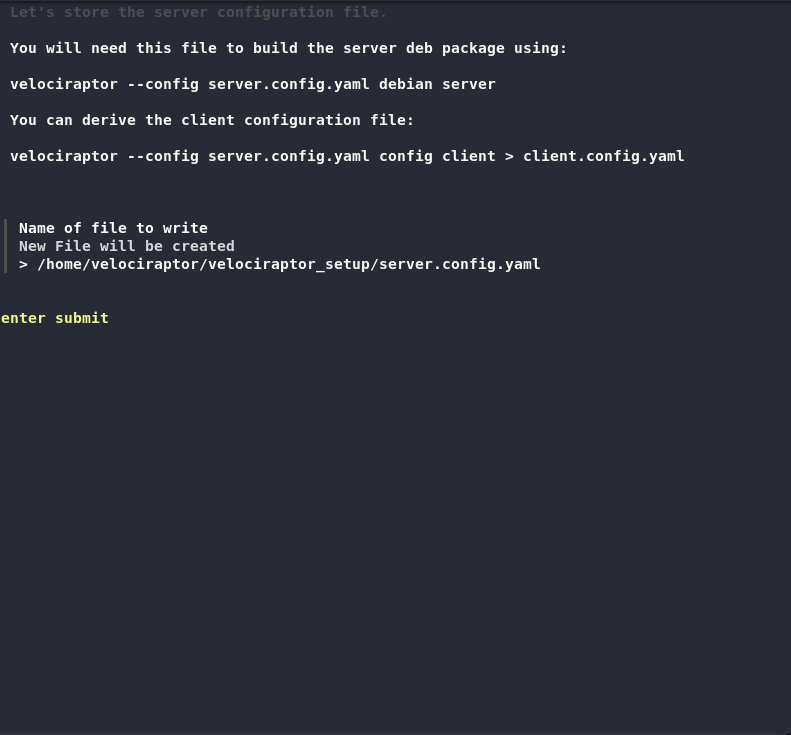791x735 pixels.
Task: Select the 'New File will be created' notice
Action: 127,246
